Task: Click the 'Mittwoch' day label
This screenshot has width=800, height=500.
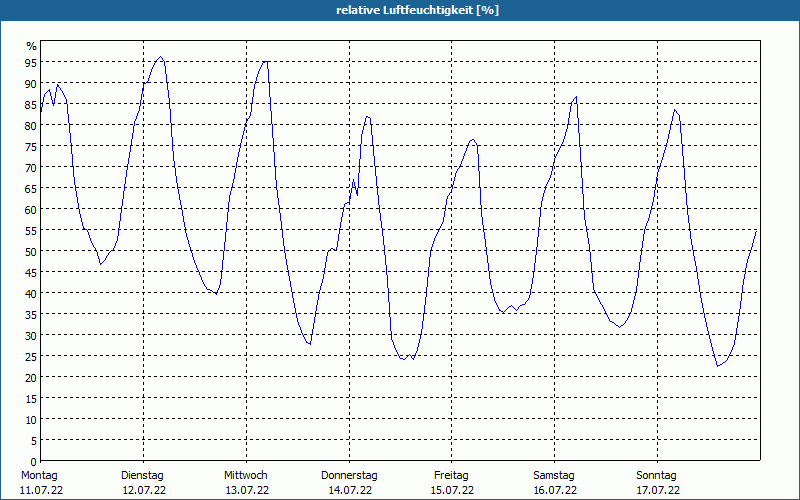Action: pyautogui.click(x=246, y=476)
